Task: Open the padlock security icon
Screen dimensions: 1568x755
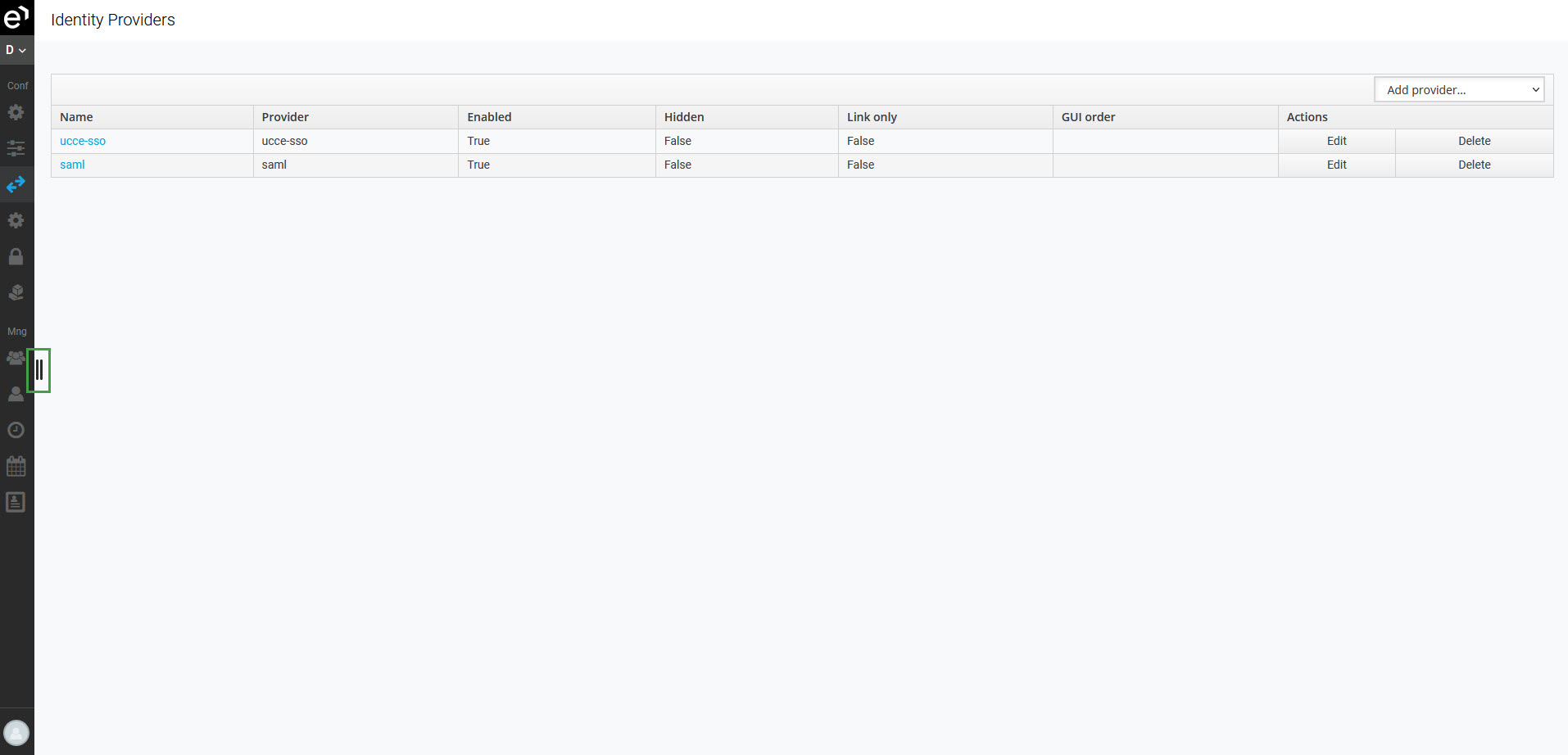Action: coord(16,256)
